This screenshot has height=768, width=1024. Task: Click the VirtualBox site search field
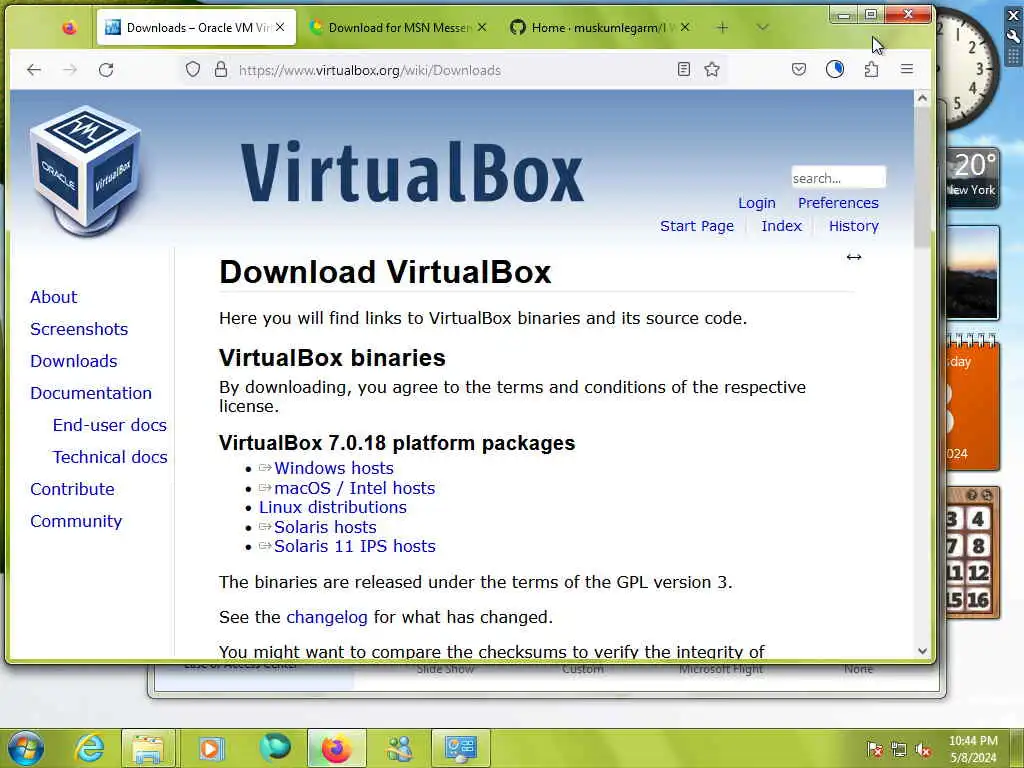pyautogui.click(x=839, y=178)
